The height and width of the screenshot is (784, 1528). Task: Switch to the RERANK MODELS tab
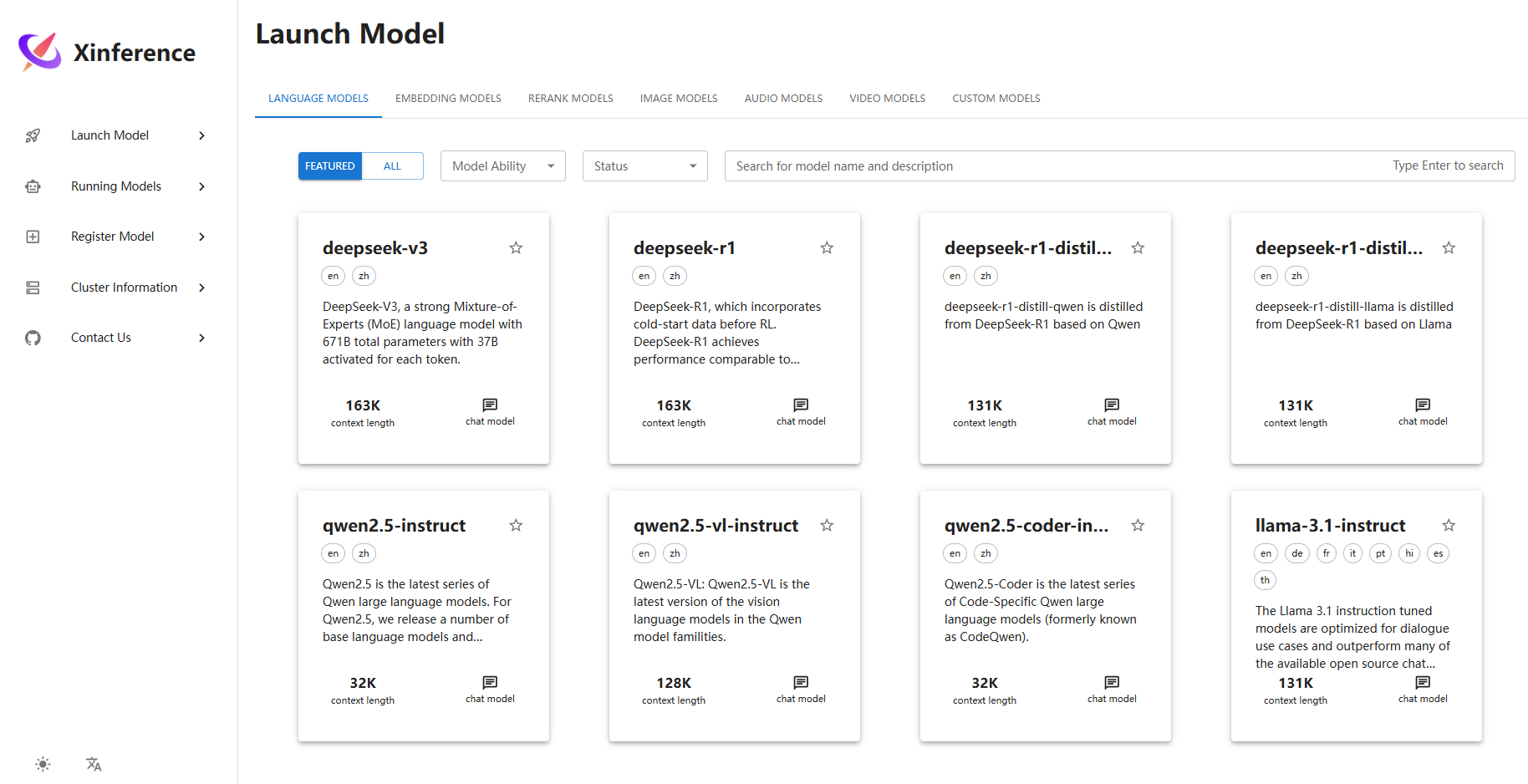point(571,99)
